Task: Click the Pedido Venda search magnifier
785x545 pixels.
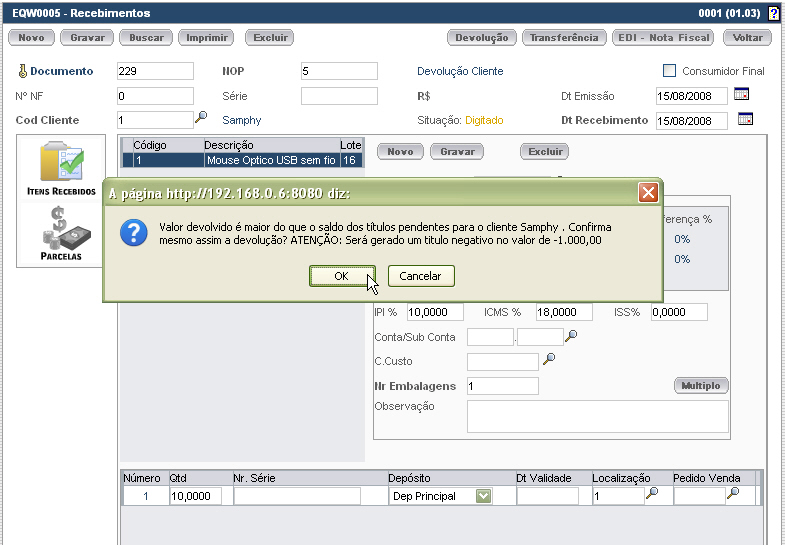Action: tap(733, 495)
